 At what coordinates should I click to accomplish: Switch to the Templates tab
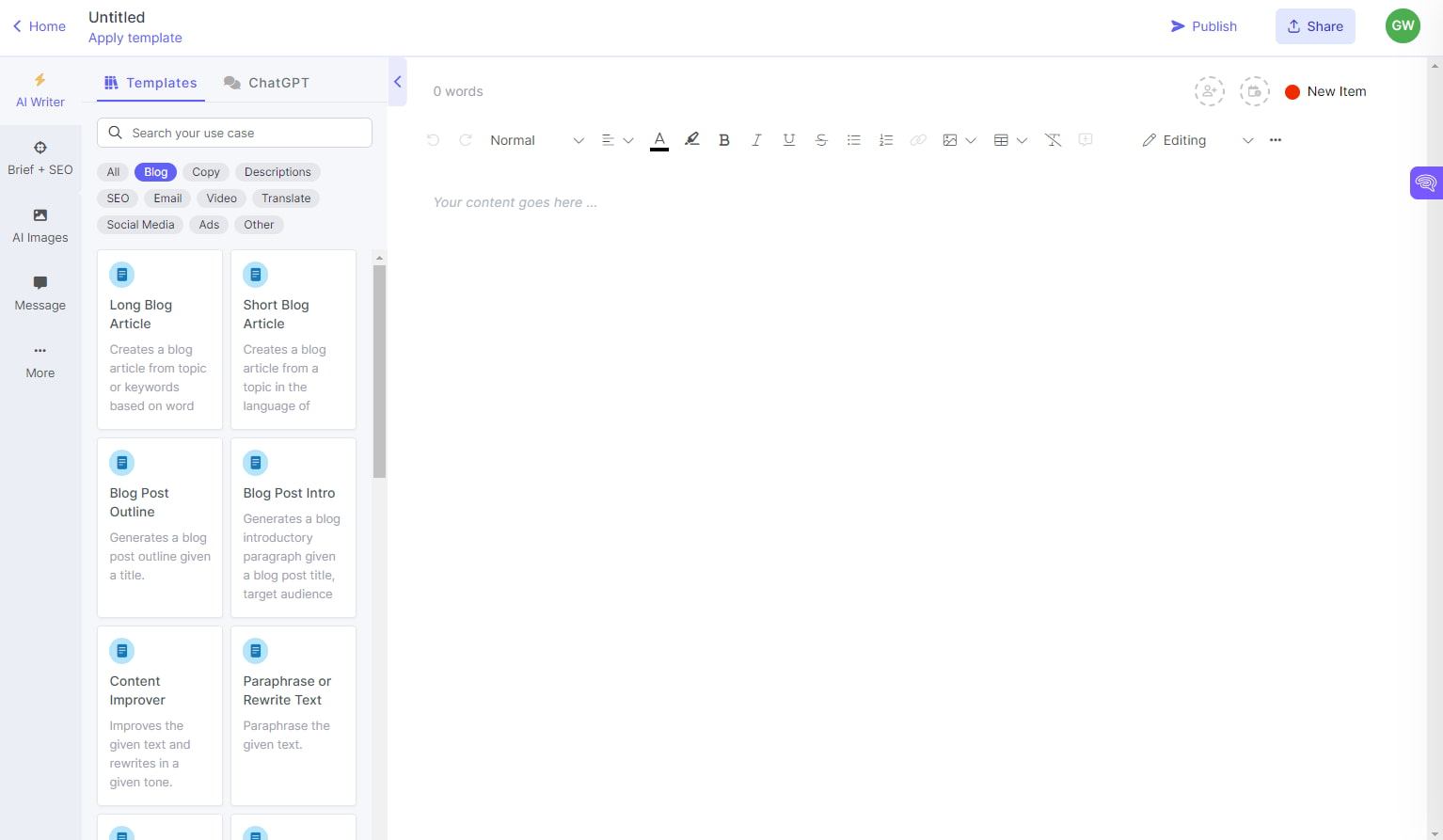pos(151,83)
